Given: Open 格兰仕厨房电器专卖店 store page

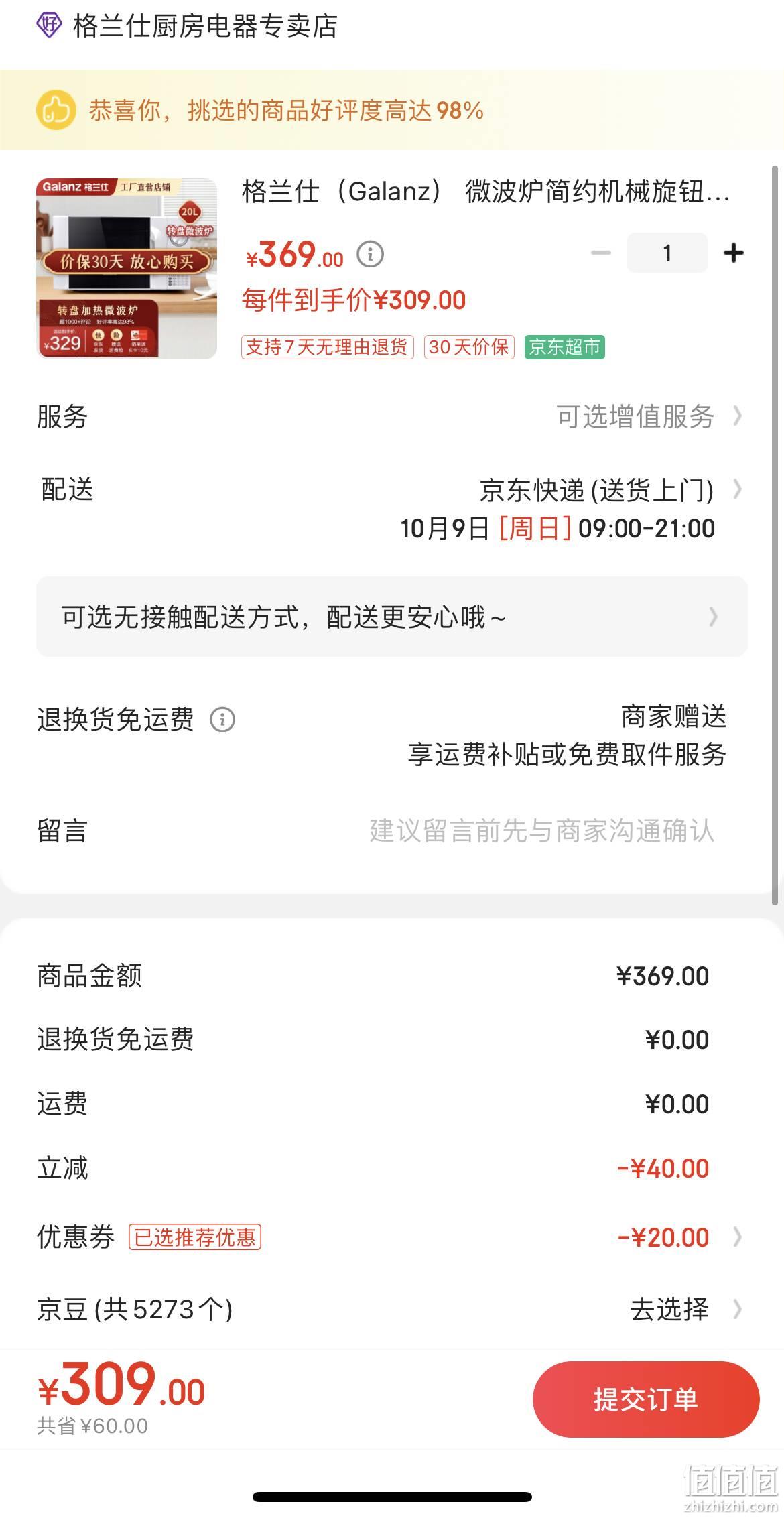Looking at the screenshot, I should (205, 26).
